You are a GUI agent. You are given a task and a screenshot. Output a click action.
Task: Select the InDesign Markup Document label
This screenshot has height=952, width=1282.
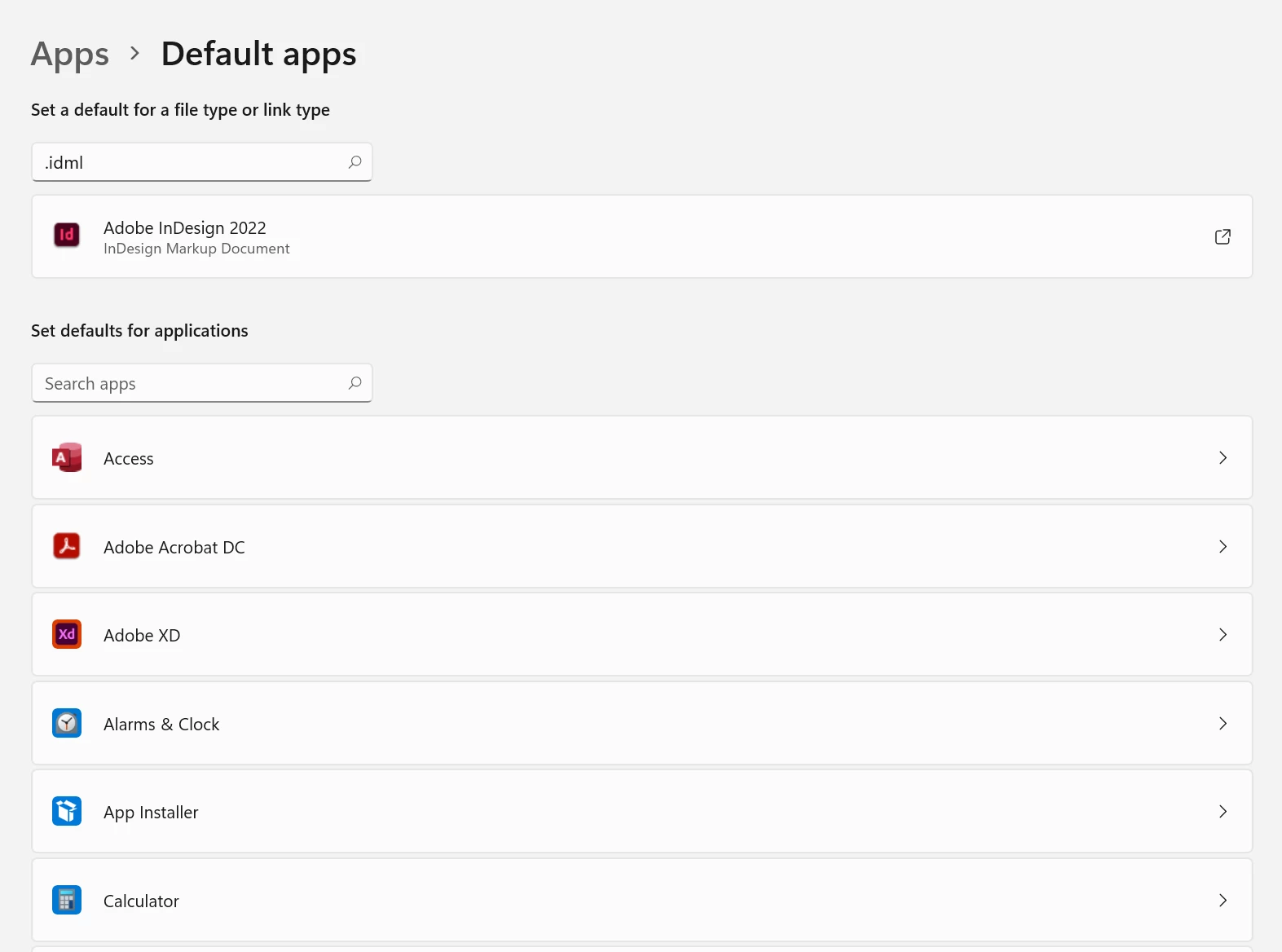[196, 249]
